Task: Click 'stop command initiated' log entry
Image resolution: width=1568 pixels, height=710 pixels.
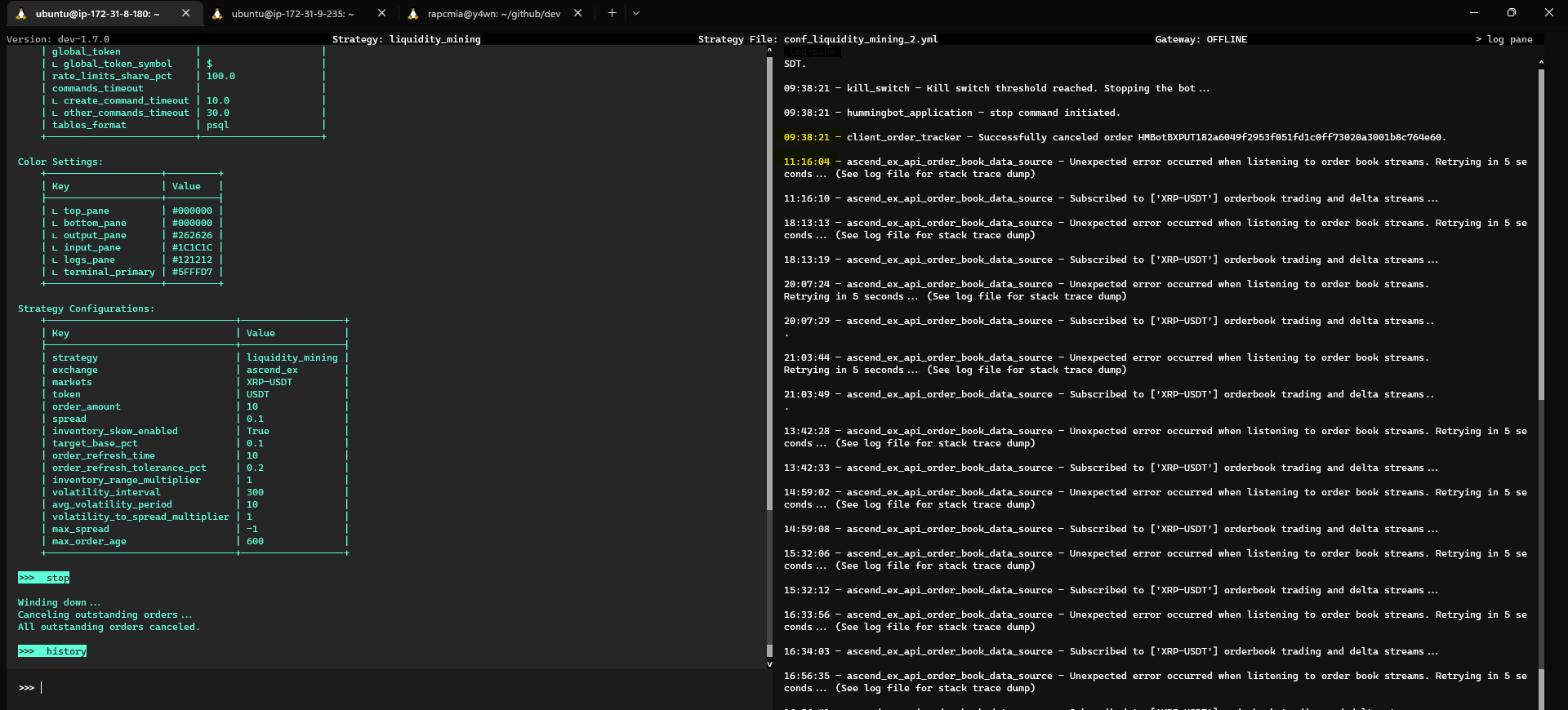Action: [x=952, y=113]
